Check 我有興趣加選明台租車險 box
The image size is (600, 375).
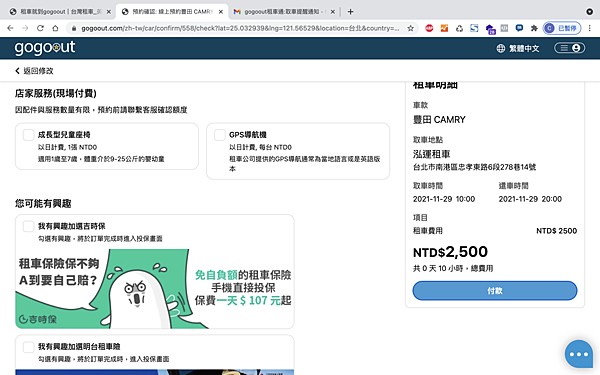point(28,347)
